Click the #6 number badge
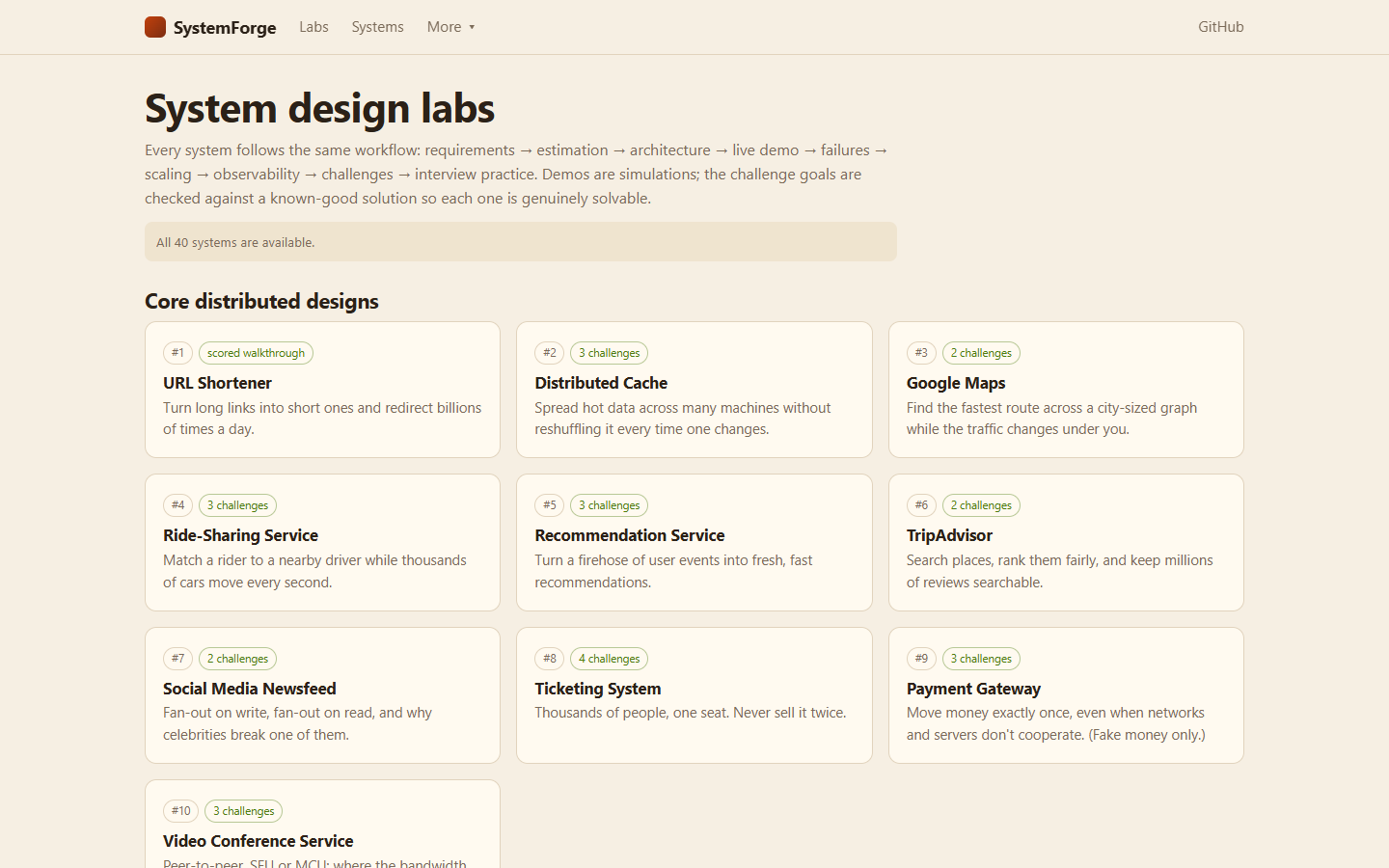Image resolution: width=1389 pixels, height=868 pixels. [x=921, y=505]
